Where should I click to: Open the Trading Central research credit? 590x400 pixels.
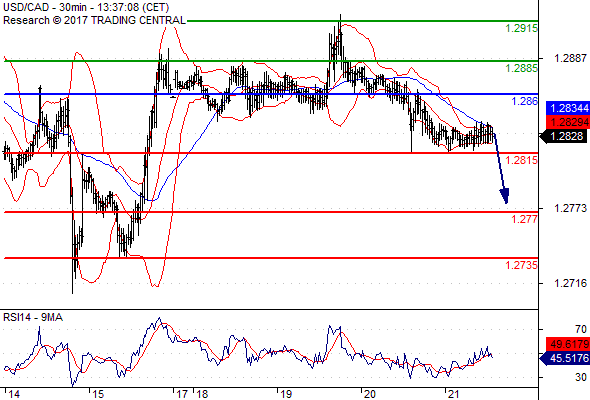(94, 20)
